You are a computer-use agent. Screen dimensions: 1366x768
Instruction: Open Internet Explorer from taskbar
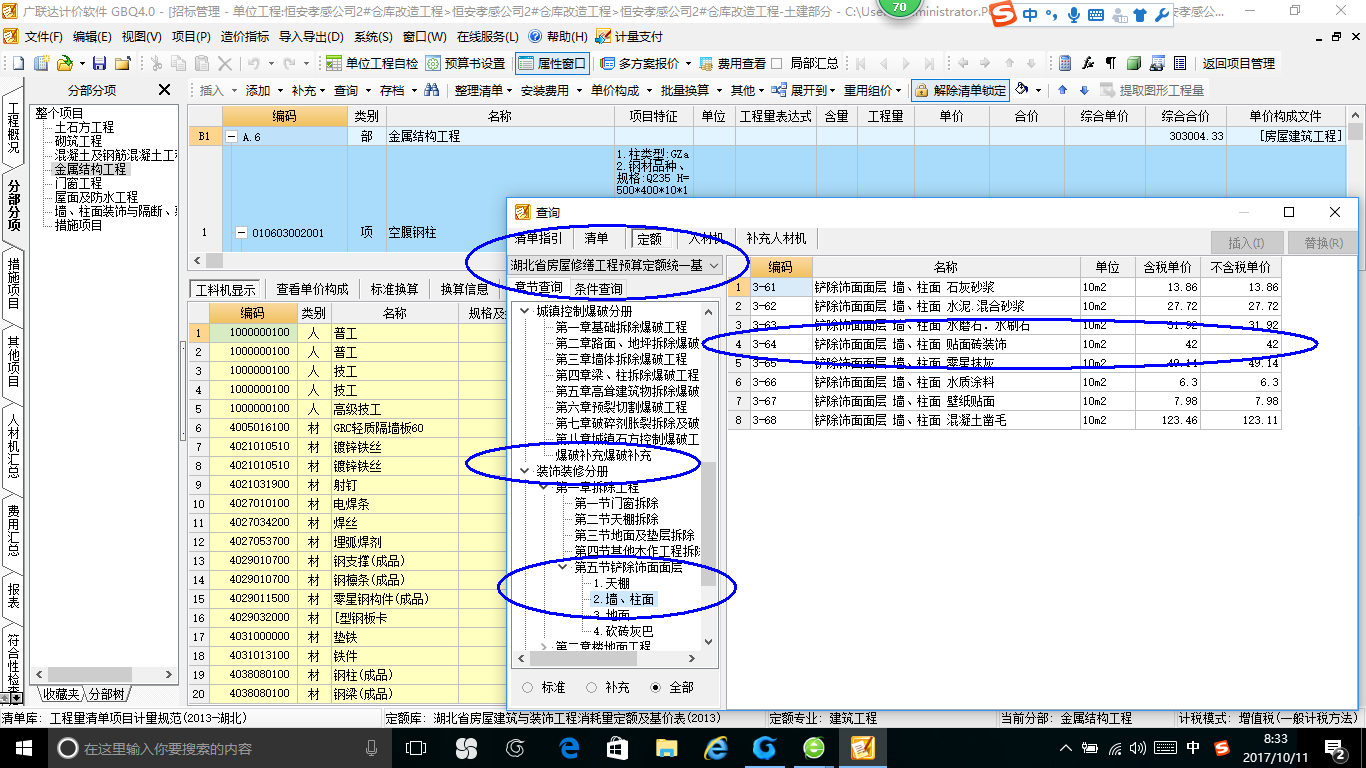click(716, 747)
